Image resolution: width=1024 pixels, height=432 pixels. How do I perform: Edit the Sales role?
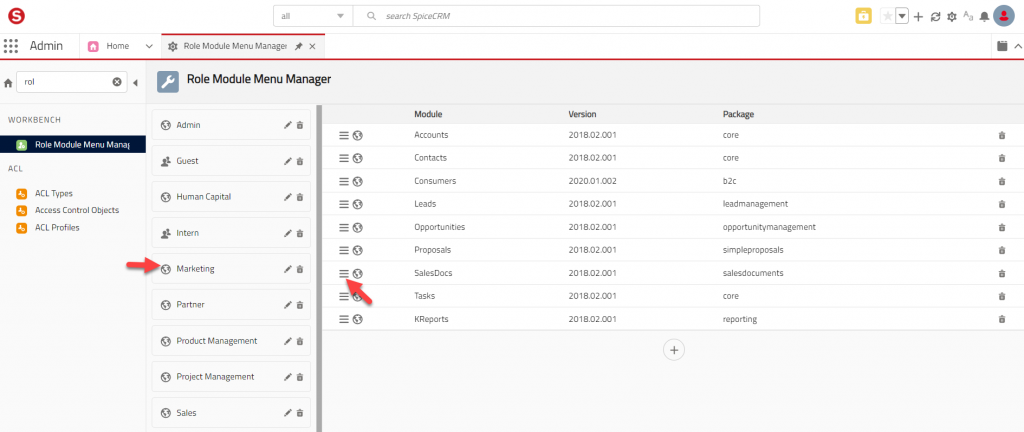[x=287, y=413]
